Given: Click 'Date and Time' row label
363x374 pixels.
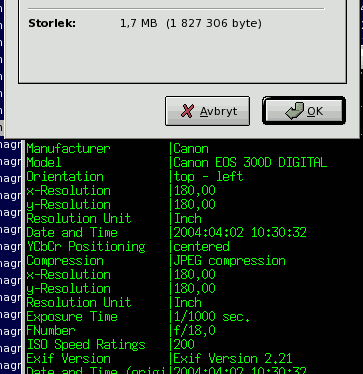Looking at the screenshot, I should pos(72,232).
